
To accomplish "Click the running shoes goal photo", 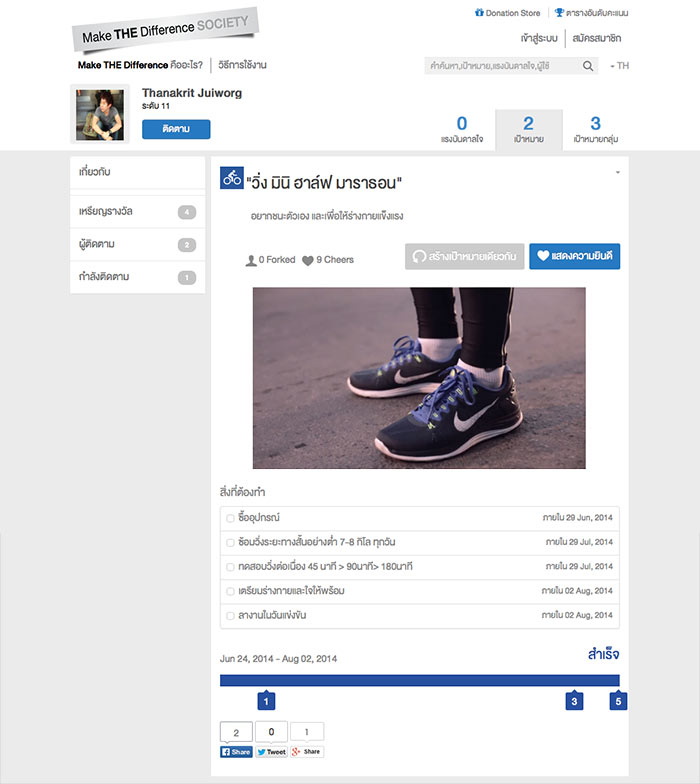I will (x=419, y=378).
